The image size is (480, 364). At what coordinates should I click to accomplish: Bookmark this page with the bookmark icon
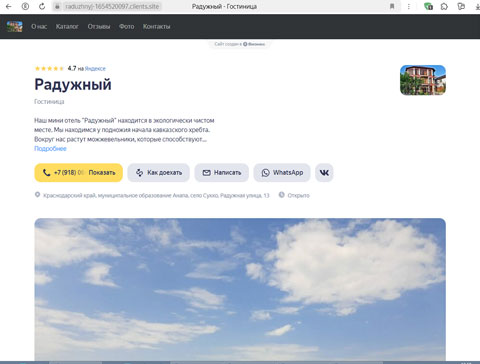click(x=392, y=6)
